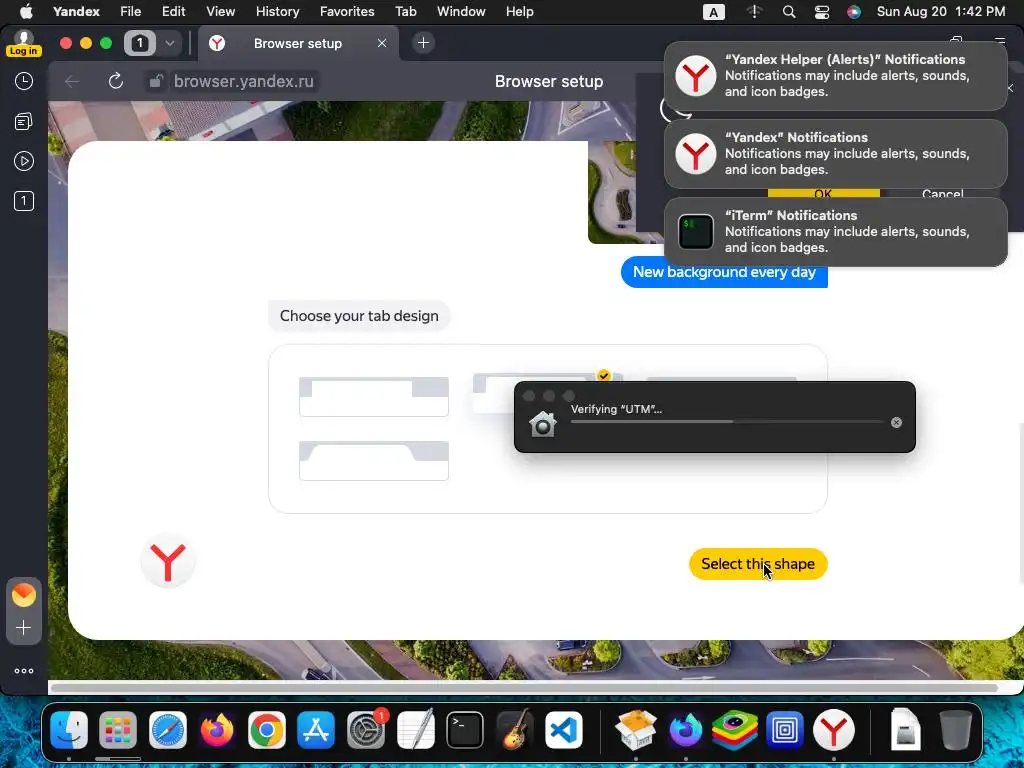The width and height of the screenshot is (1024, 768).
Task: Open the Yandex application menu
Action: tap(76, 12)
